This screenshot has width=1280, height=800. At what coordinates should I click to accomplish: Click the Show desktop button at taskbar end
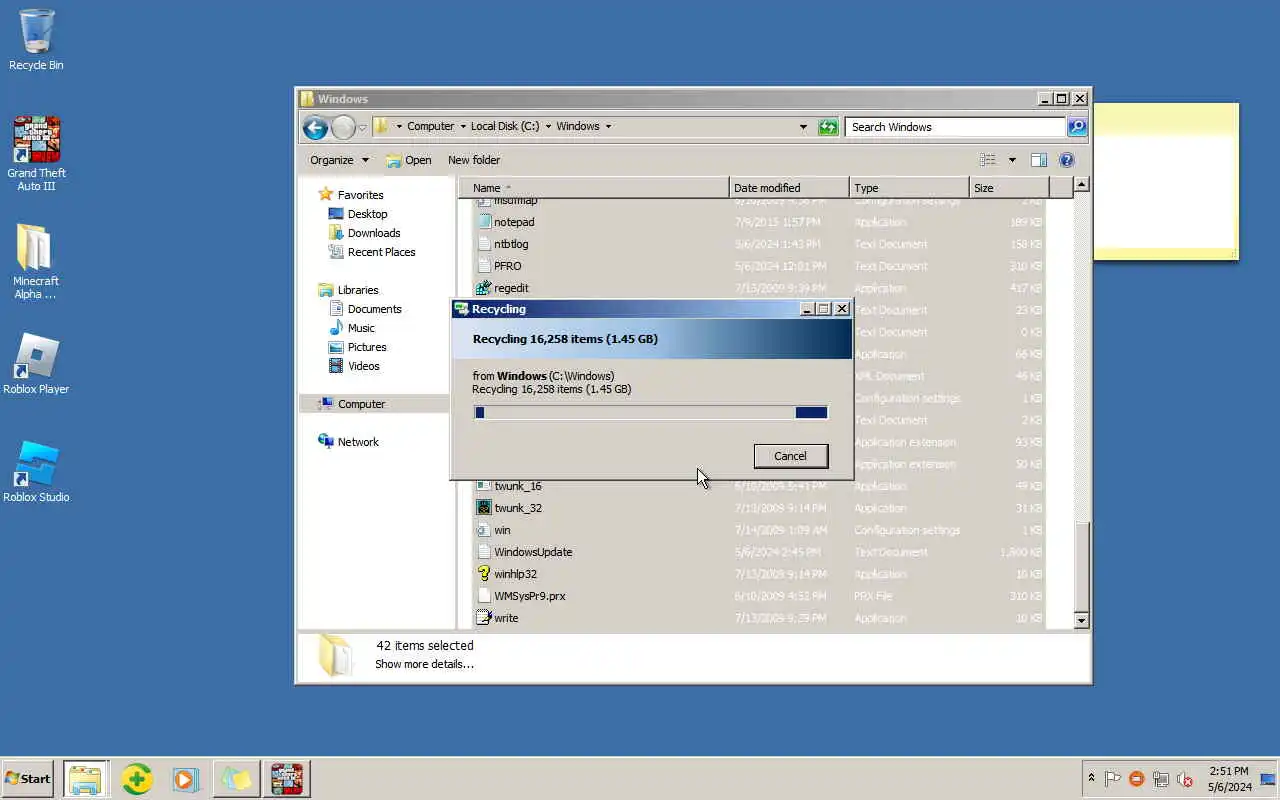coord(1269,778)
